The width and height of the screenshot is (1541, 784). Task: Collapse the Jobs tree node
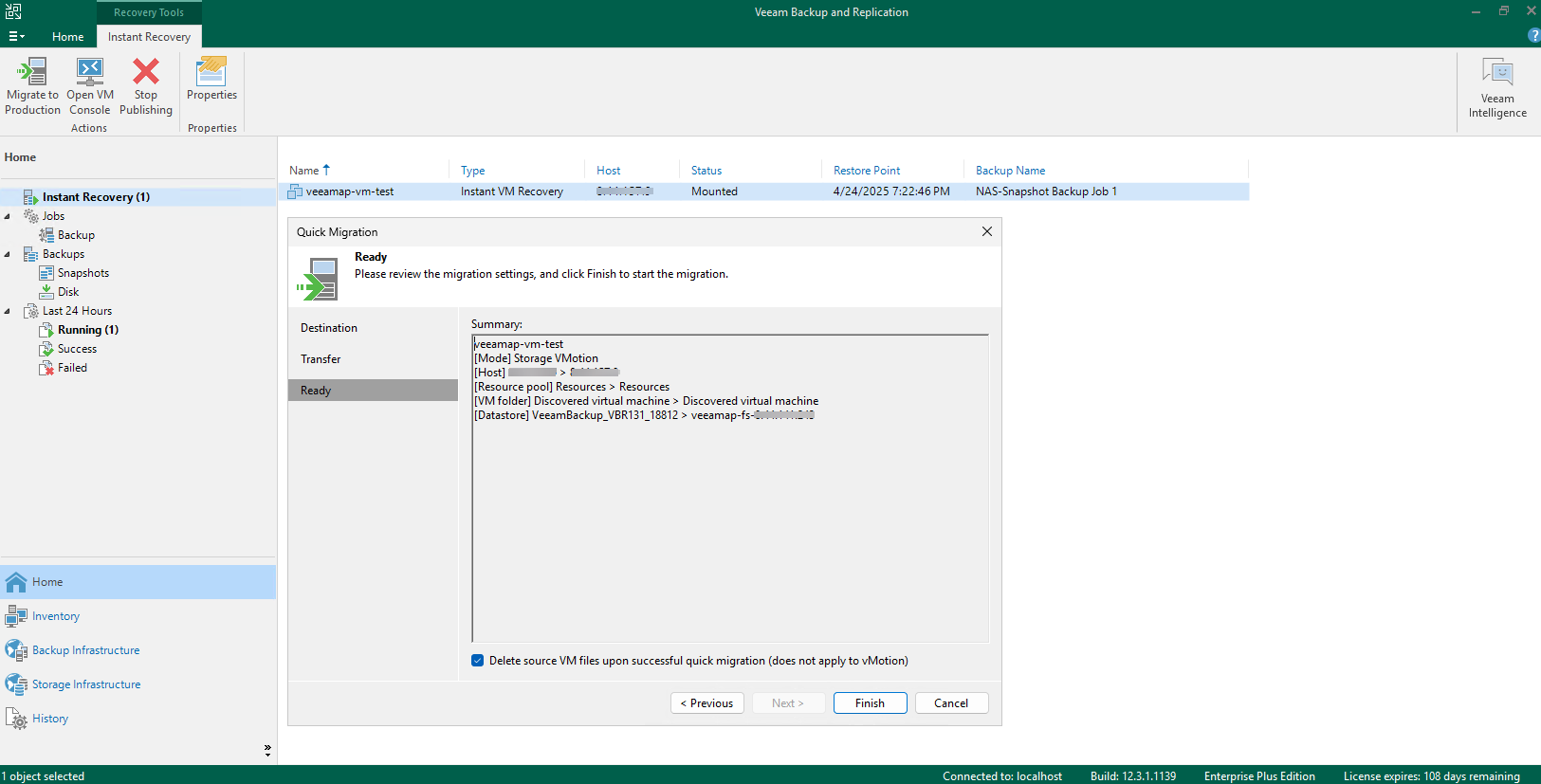coord(8,216)
